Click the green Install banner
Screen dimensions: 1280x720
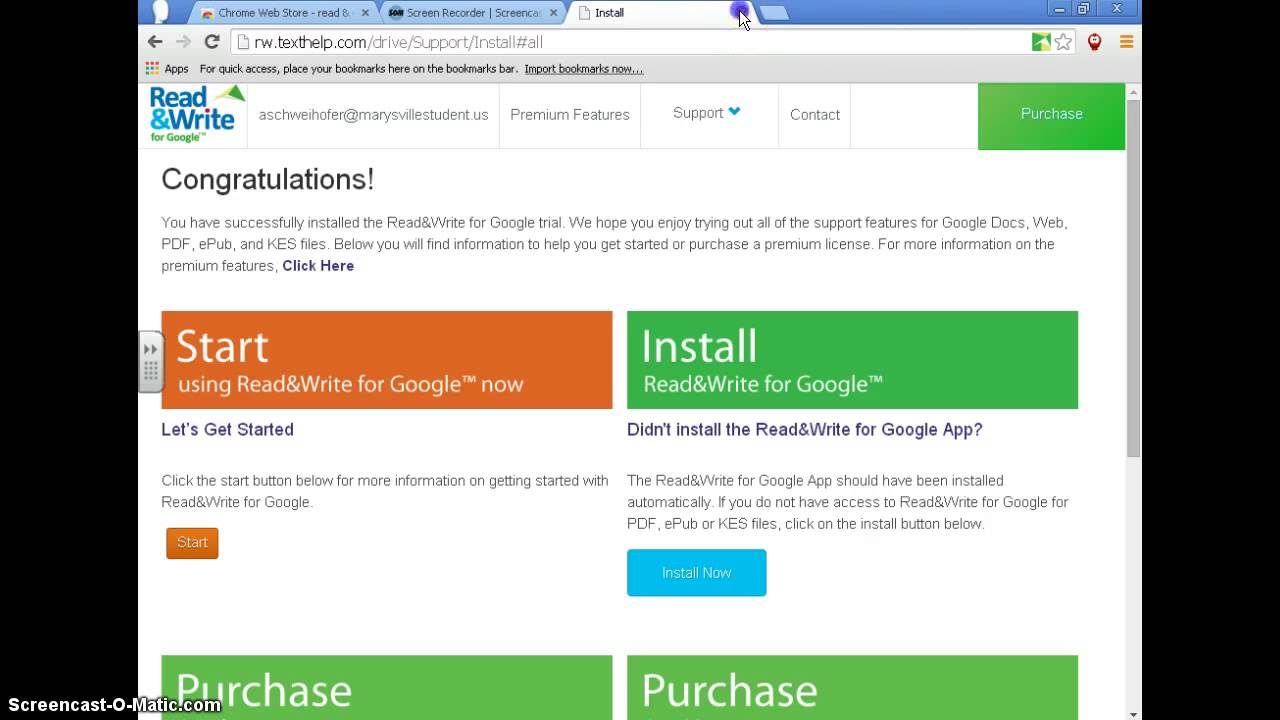852,360
